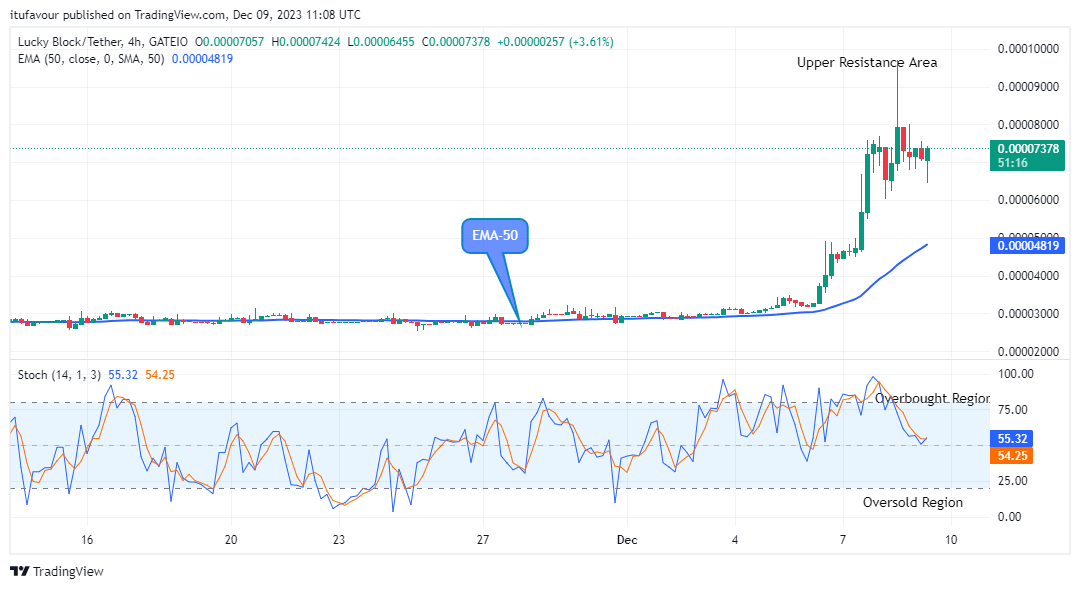
Task: Click the 100.00 stochastic axis label
Action: coord(1016,373)
